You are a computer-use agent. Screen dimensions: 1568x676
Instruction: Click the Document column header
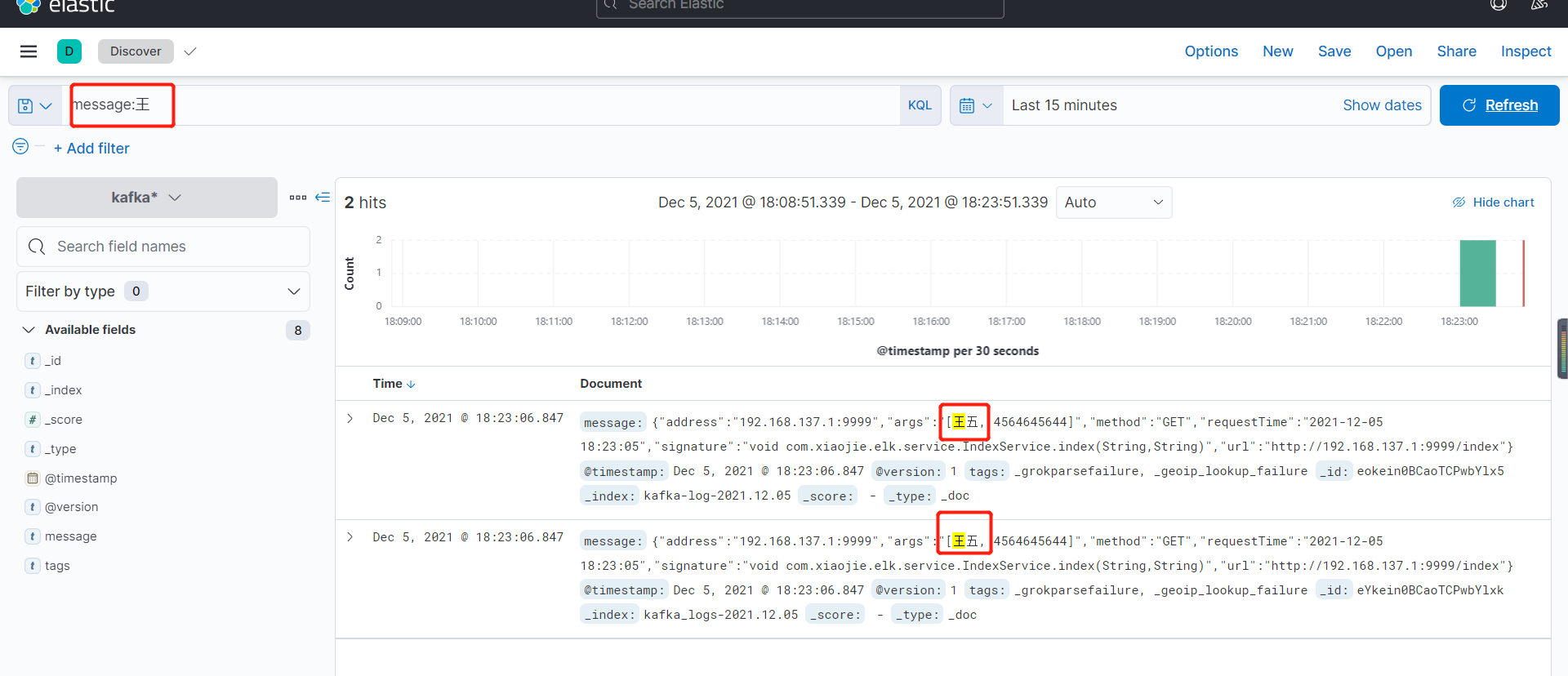pyautogui.click(x=611, y=384)
